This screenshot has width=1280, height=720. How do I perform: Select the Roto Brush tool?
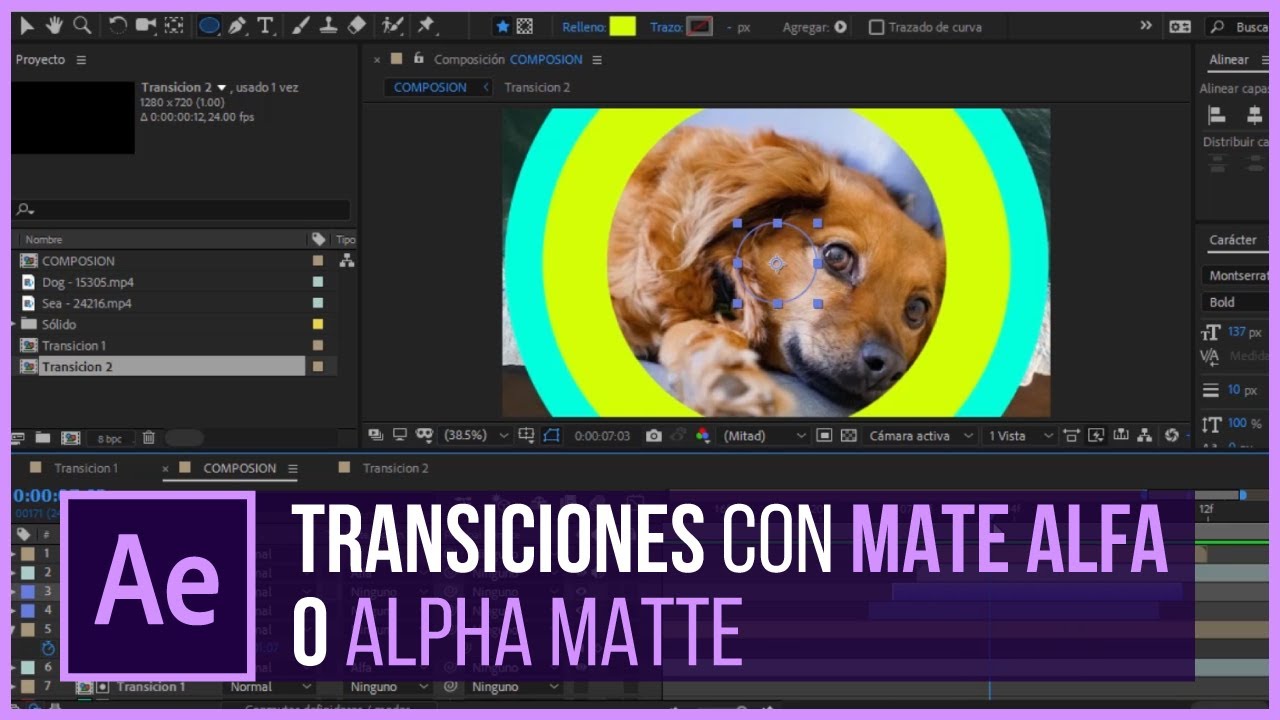392,26
